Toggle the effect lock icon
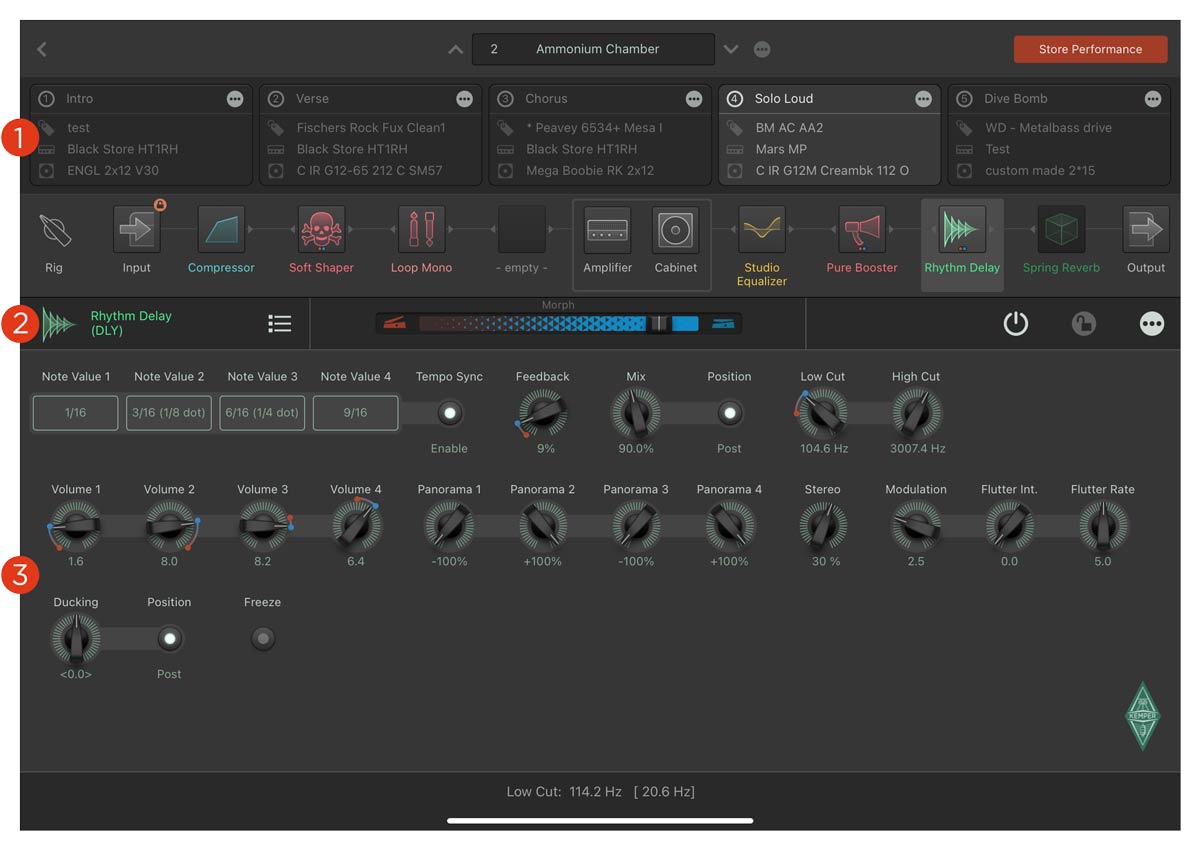The width and height of the screenshot is (1200, 850). click(1084, 323)
